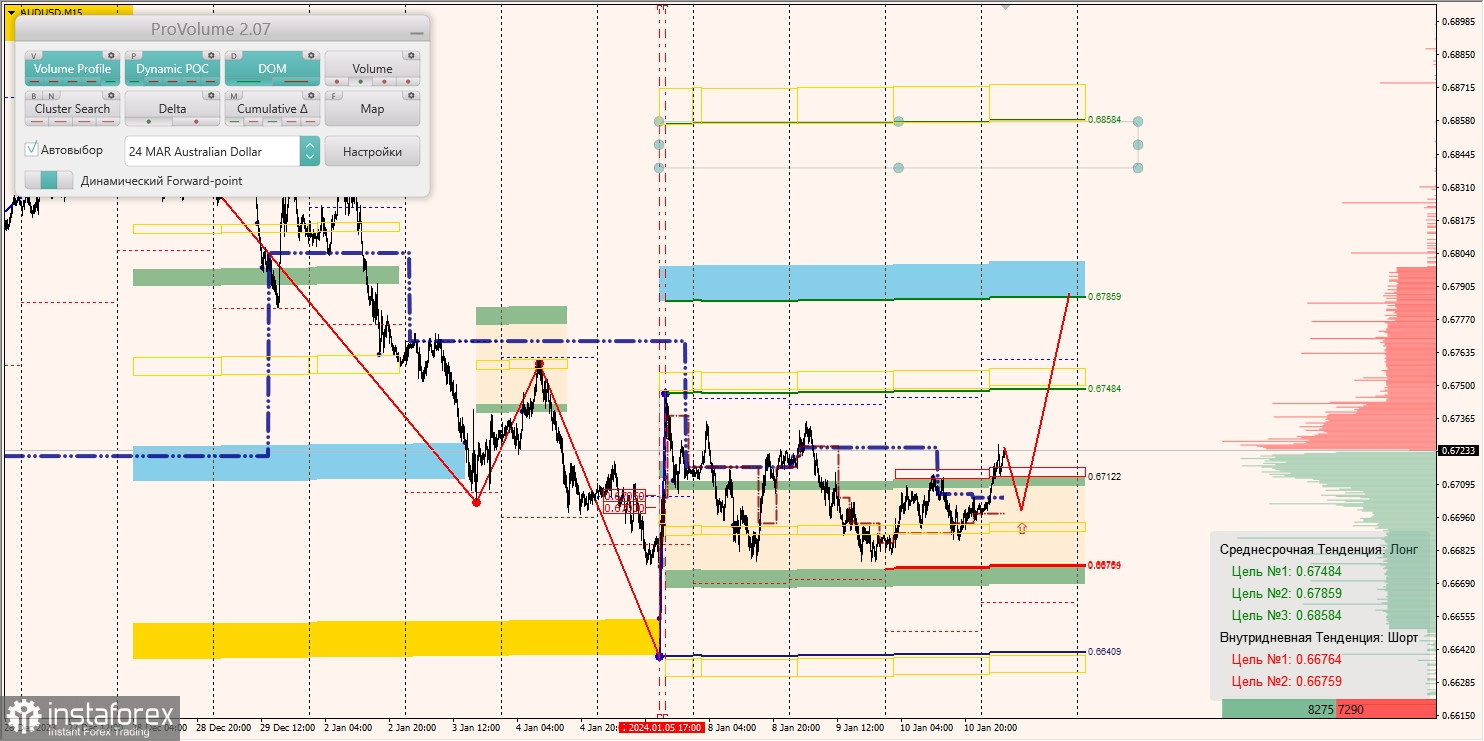The image size is (1484, 741).
Task: Minimize the ProVolume 2.07 panel
Action: [x=416, y=33]
